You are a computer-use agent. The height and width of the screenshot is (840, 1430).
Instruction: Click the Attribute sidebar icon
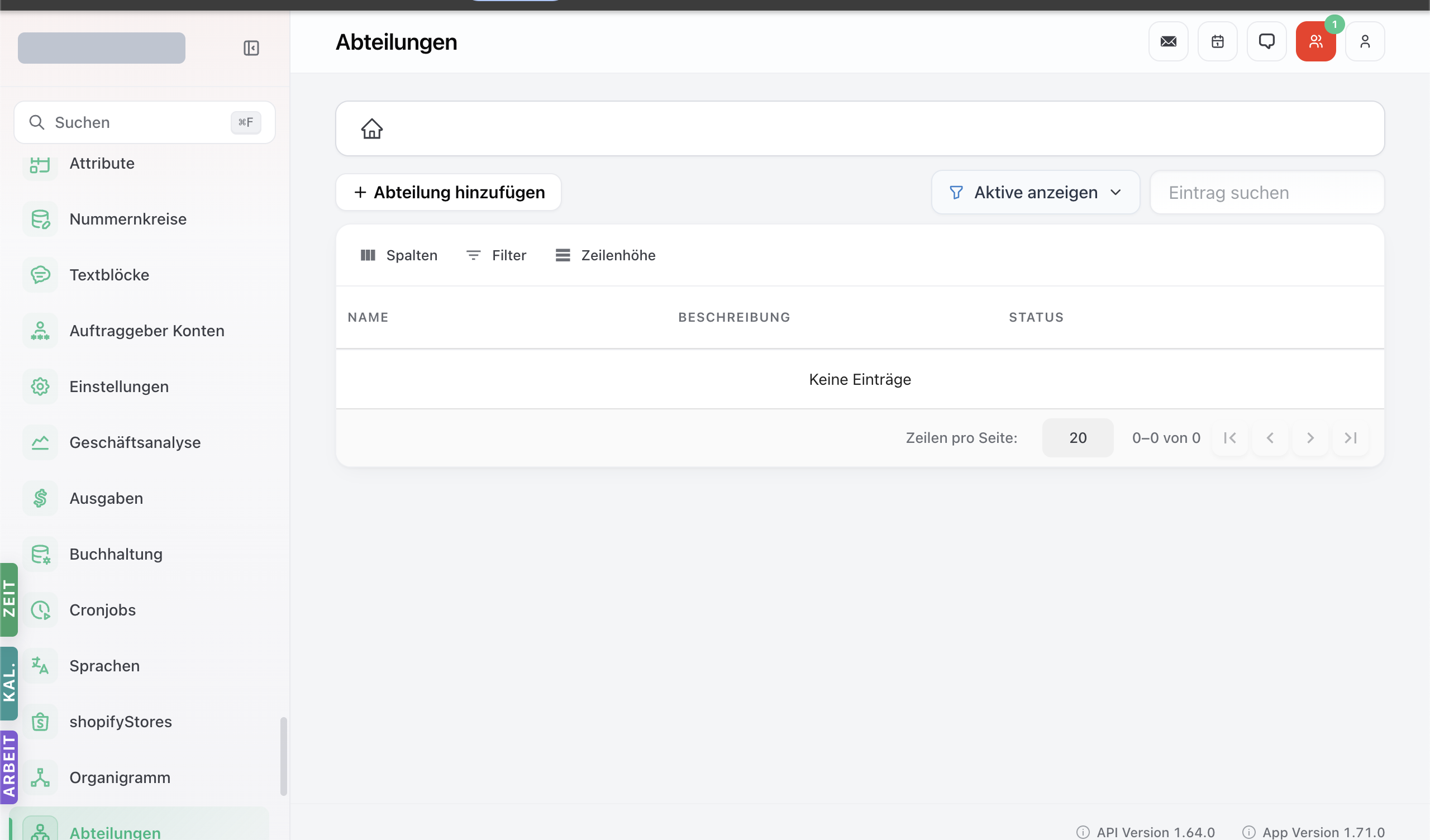tap(40, 165)
